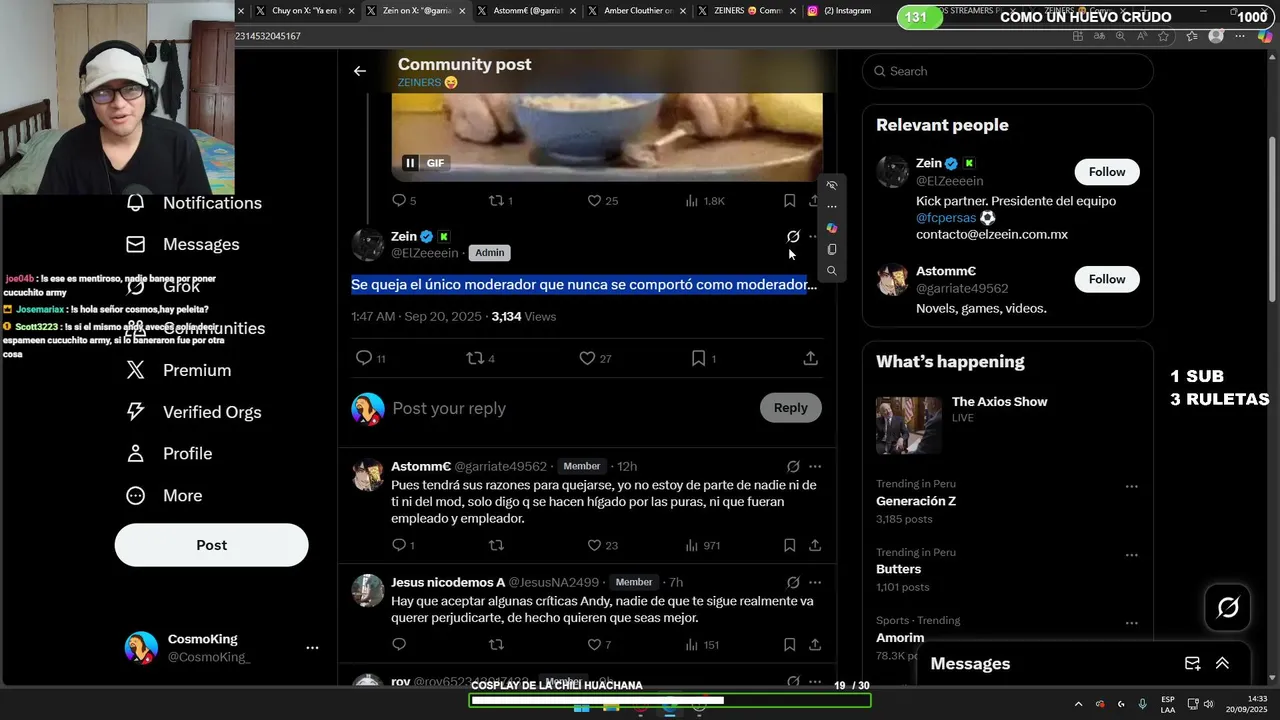Viewport: 1280px width, 720px height.
Task: Reply to Zein's post with 11 replies
Action: coord(370,358)
